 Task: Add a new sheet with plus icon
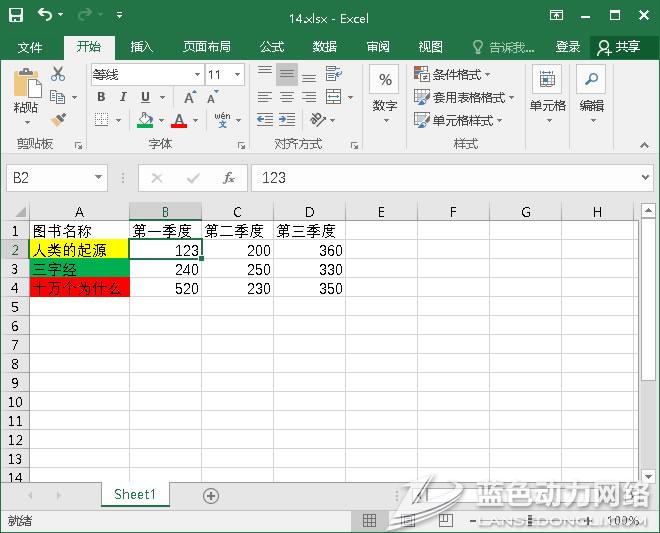[x=210, y=496]
